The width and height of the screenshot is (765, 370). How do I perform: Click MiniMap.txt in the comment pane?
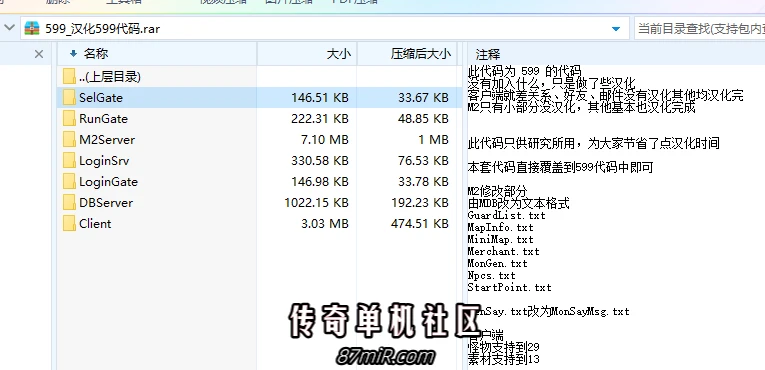click(501, 240)
